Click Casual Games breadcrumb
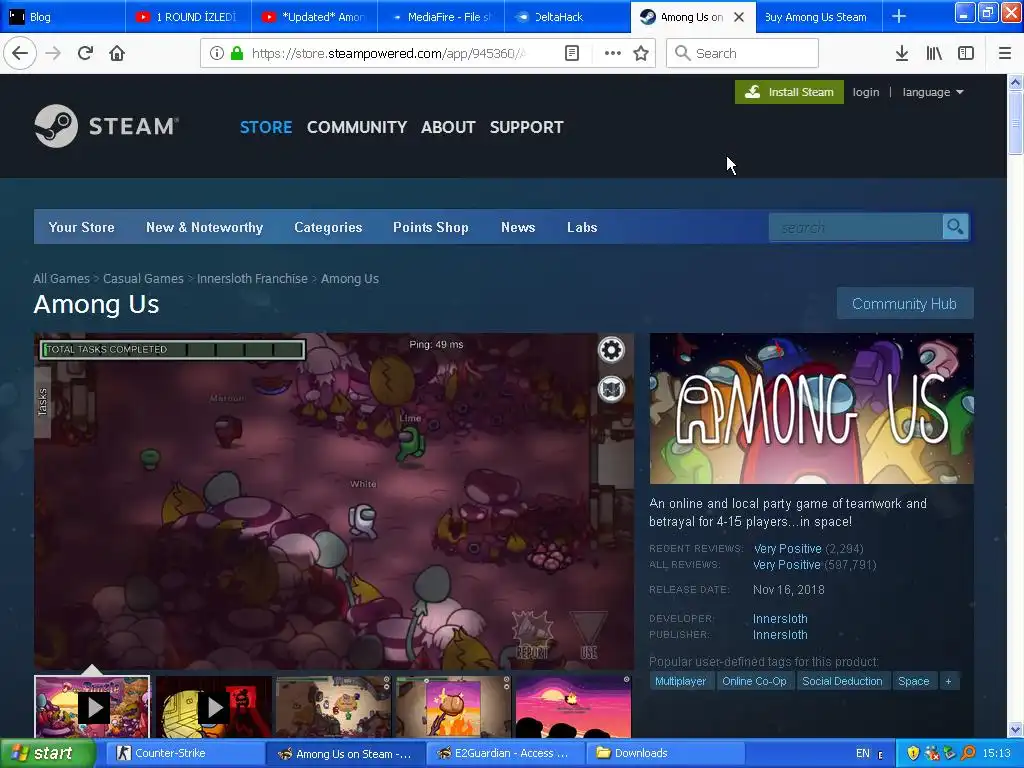The height and width of the screenshot is (768, 1024). coord(143,279)
